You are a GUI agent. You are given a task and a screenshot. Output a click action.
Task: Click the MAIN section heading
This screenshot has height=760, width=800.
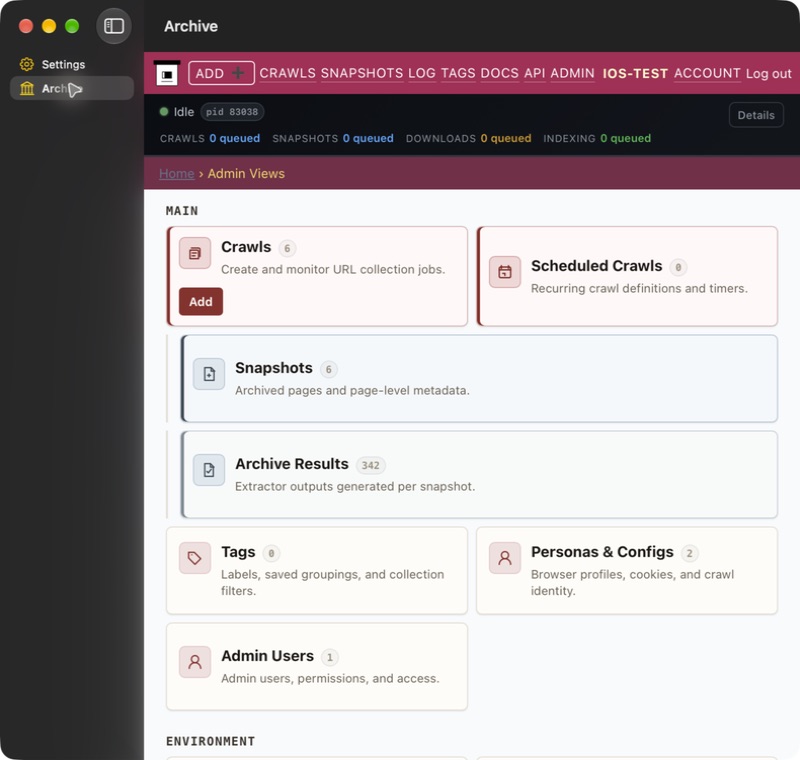(x=182, y=211)
